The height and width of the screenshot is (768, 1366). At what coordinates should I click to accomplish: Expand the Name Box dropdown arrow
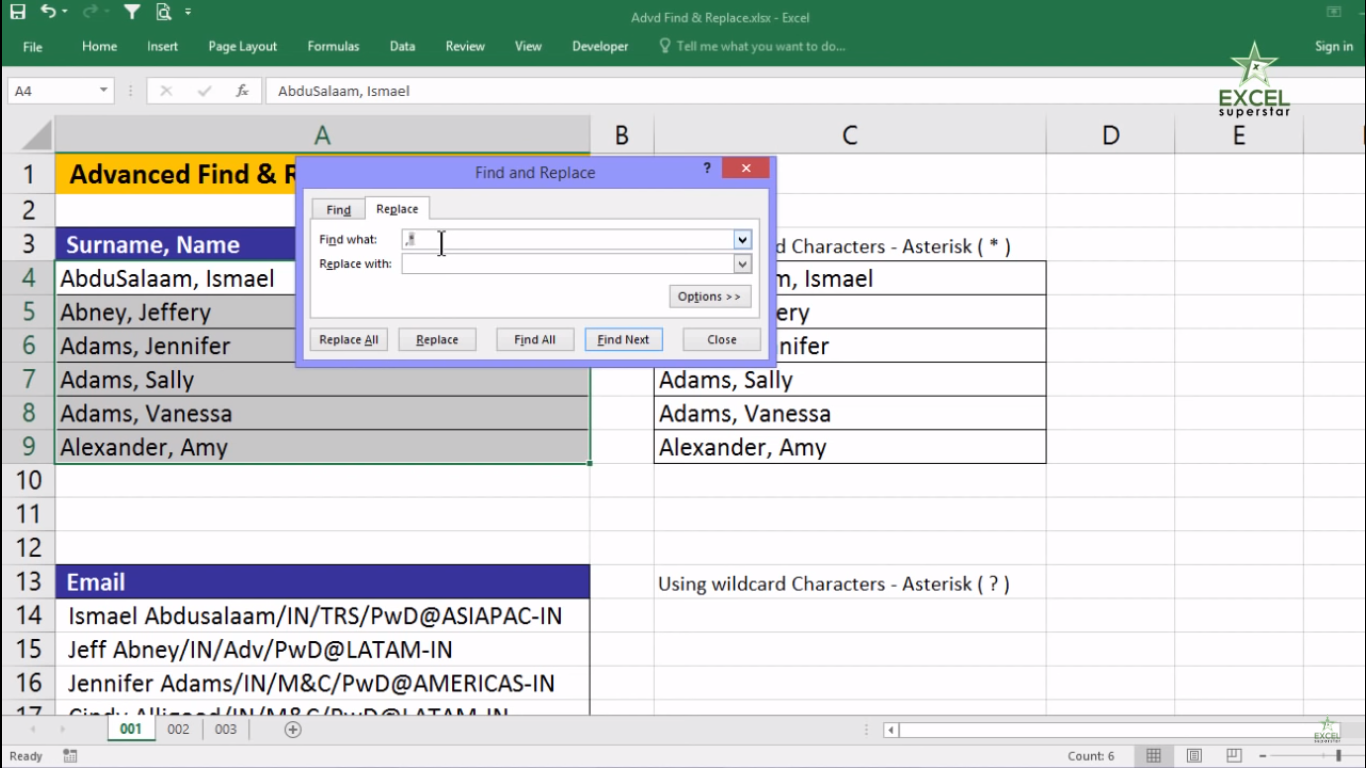tap(103, 91)
